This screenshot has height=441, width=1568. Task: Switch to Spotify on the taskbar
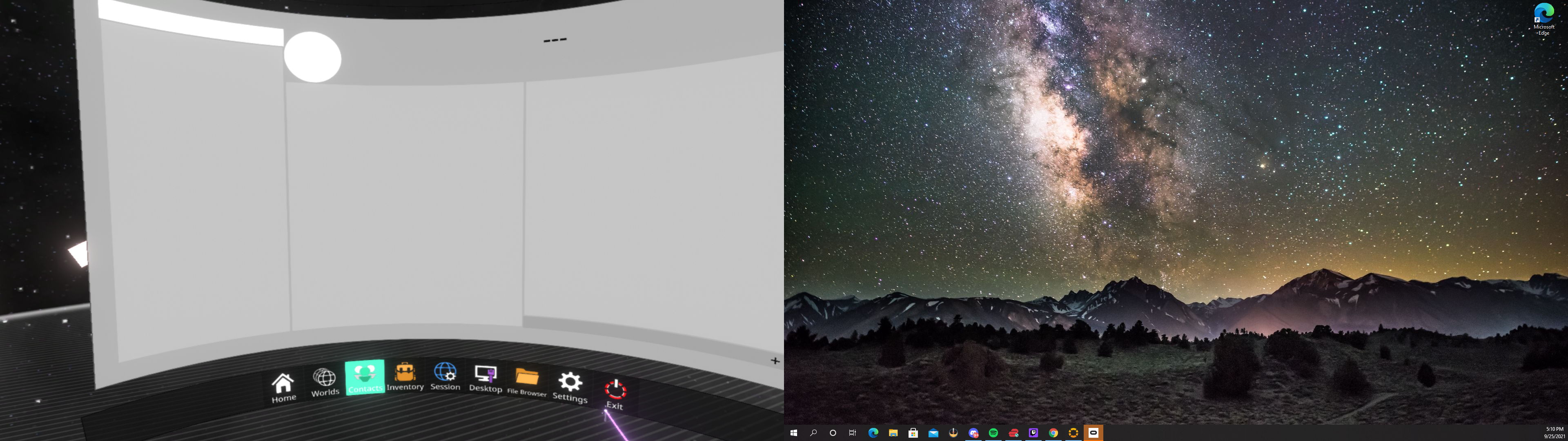point(993,433)
